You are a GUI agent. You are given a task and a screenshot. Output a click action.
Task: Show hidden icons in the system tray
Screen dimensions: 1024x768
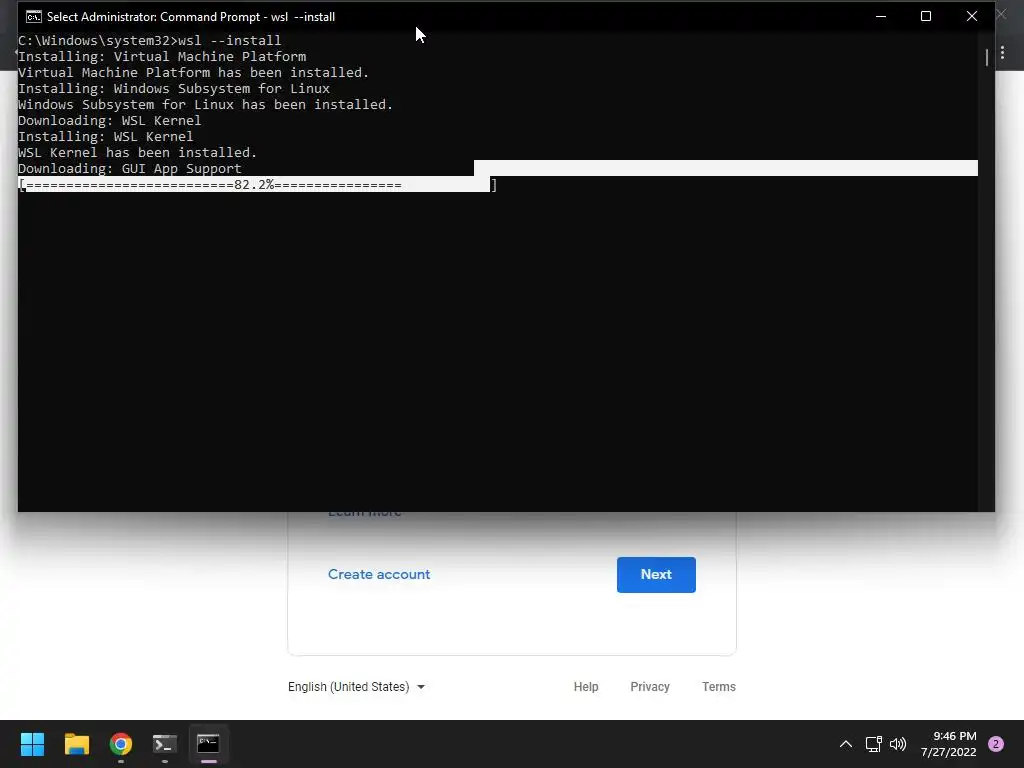click(x=846, y=744)
